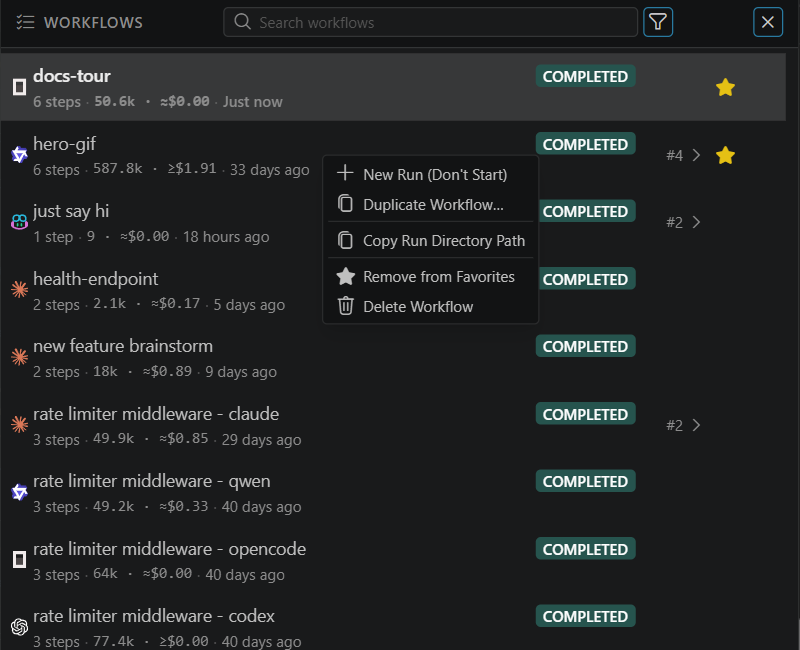
Task: Click the trash icon beside Delete Workflow
Action: [x=345, y=306]
